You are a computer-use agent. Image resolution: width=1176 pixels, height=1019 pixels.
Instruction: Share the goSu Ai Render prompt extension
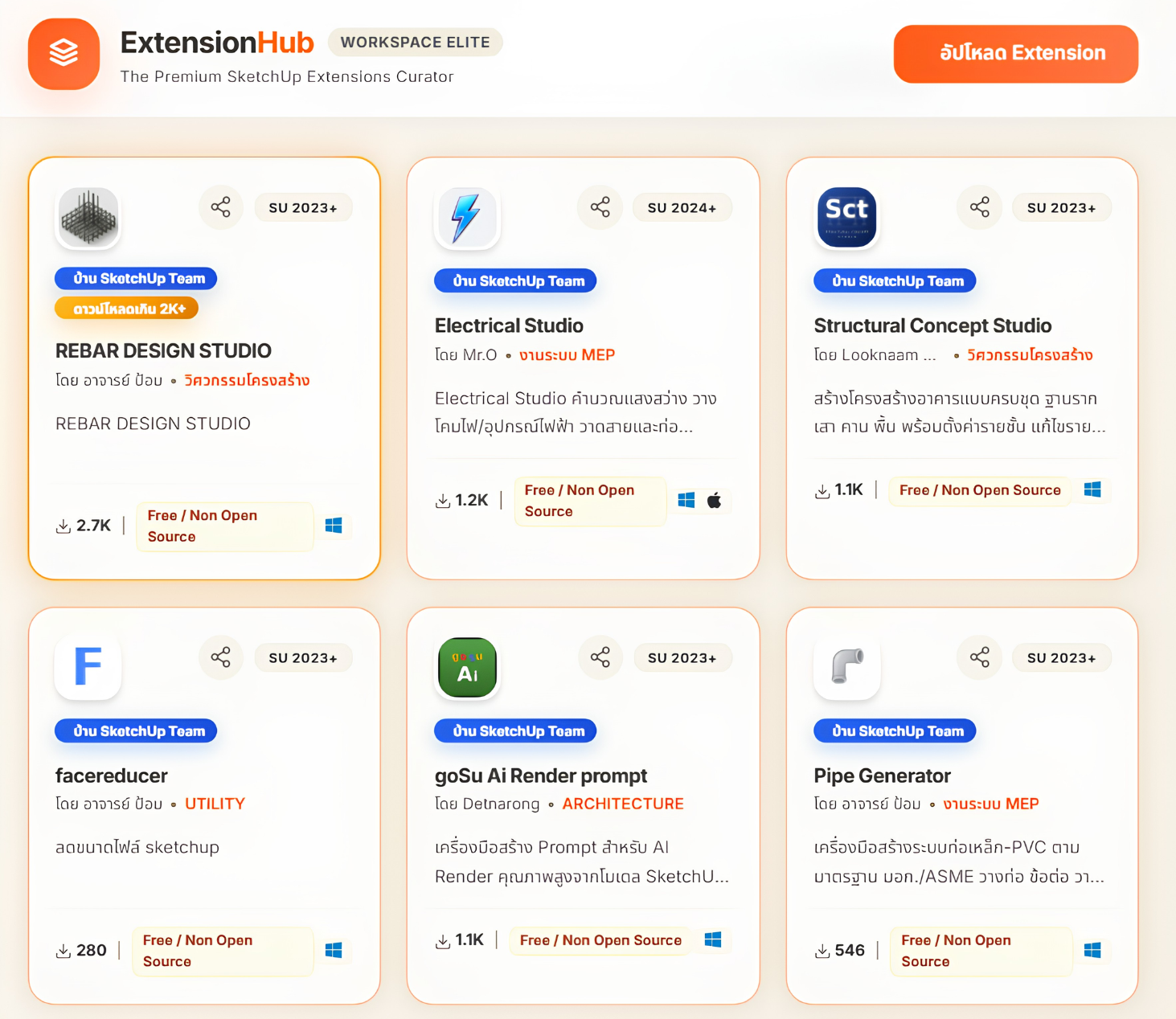[x=600, y=657]
